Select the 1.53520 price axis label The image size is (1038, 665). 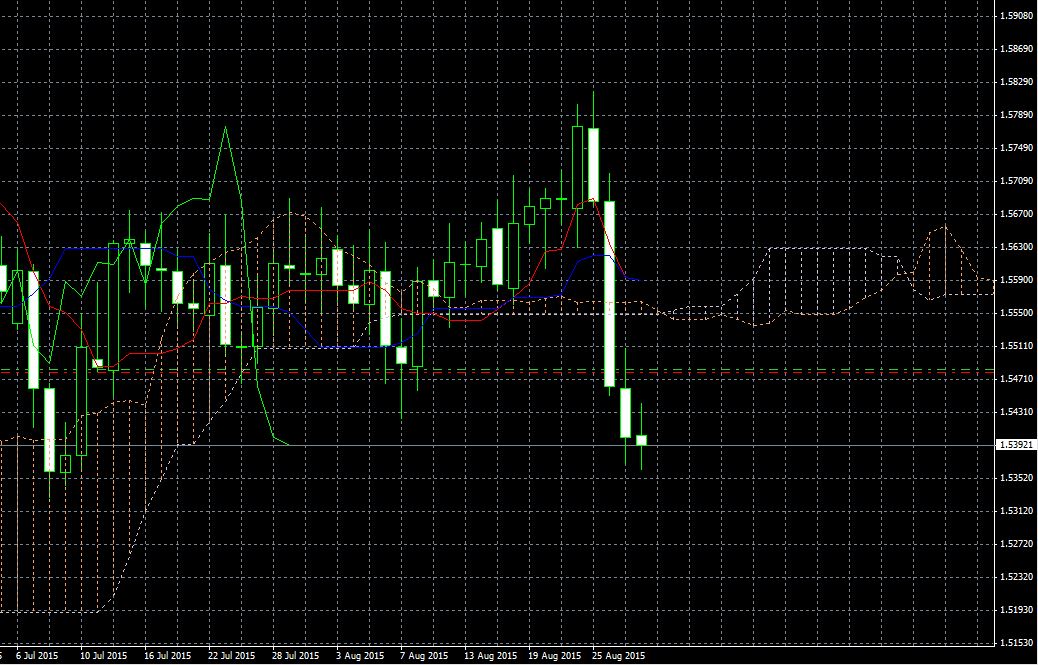click(1017, 477)
